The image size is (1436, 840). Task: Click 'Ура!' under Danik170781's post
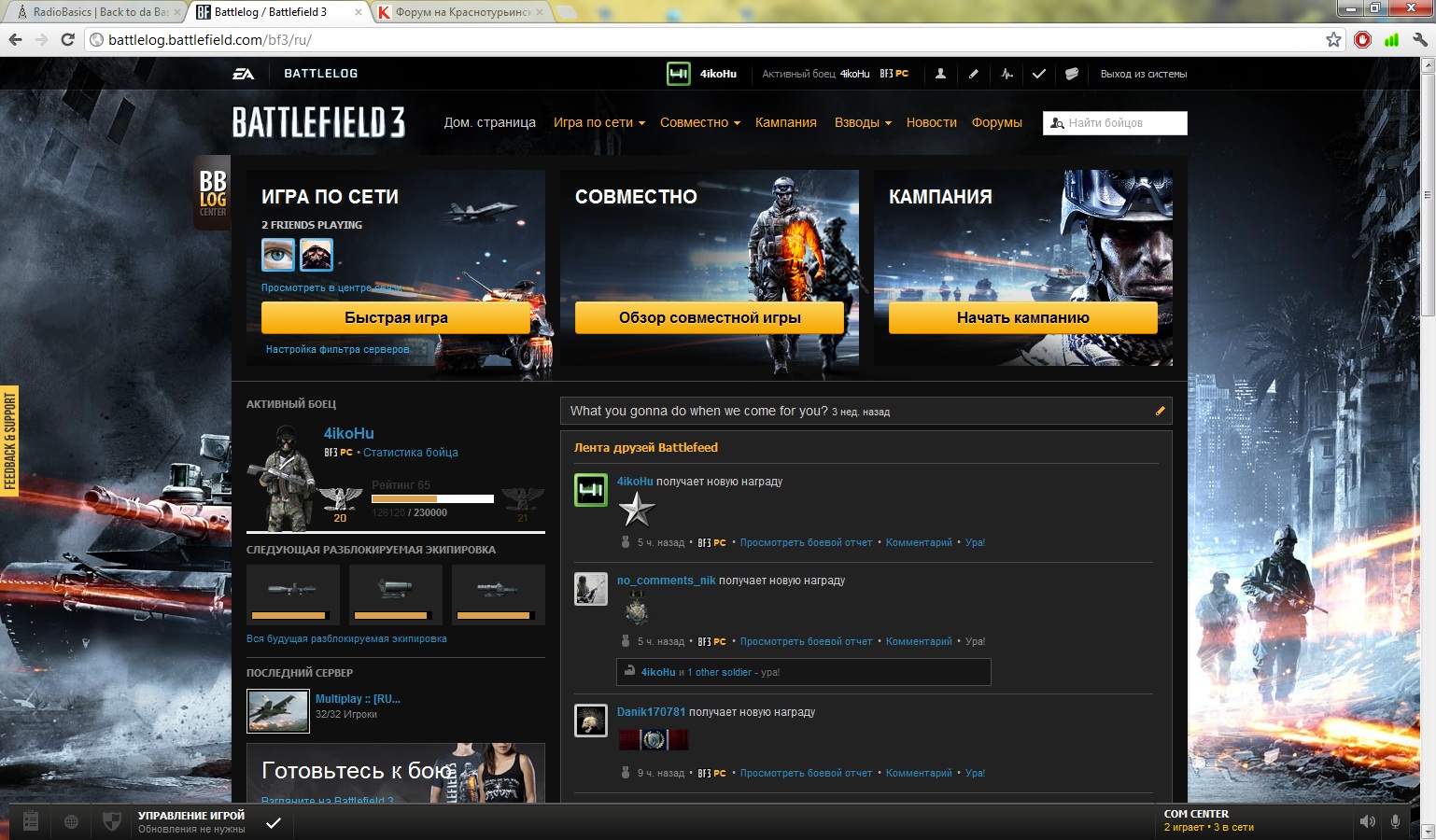coord(975,773)
